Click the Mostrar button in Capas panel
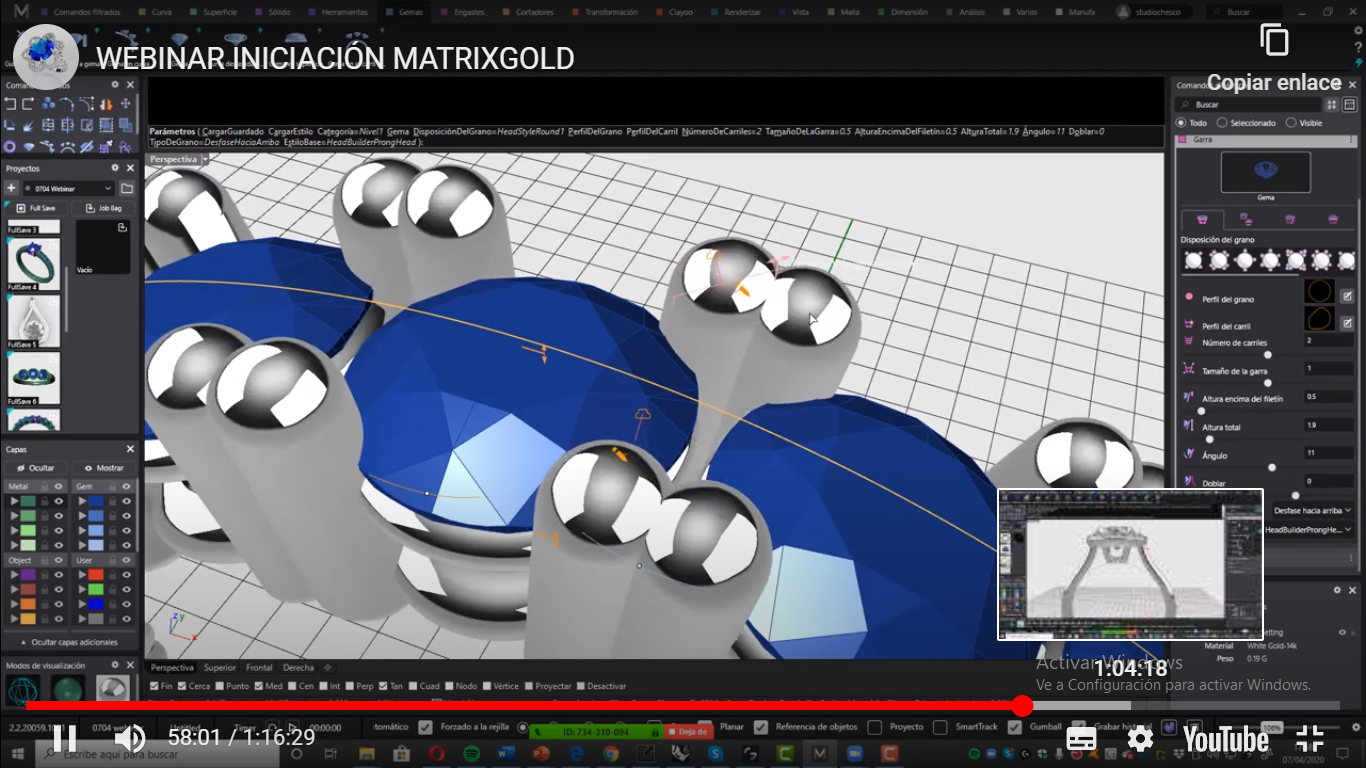Image resolution: width=1366 pixels, height=768 pixels. click(104, 467)
